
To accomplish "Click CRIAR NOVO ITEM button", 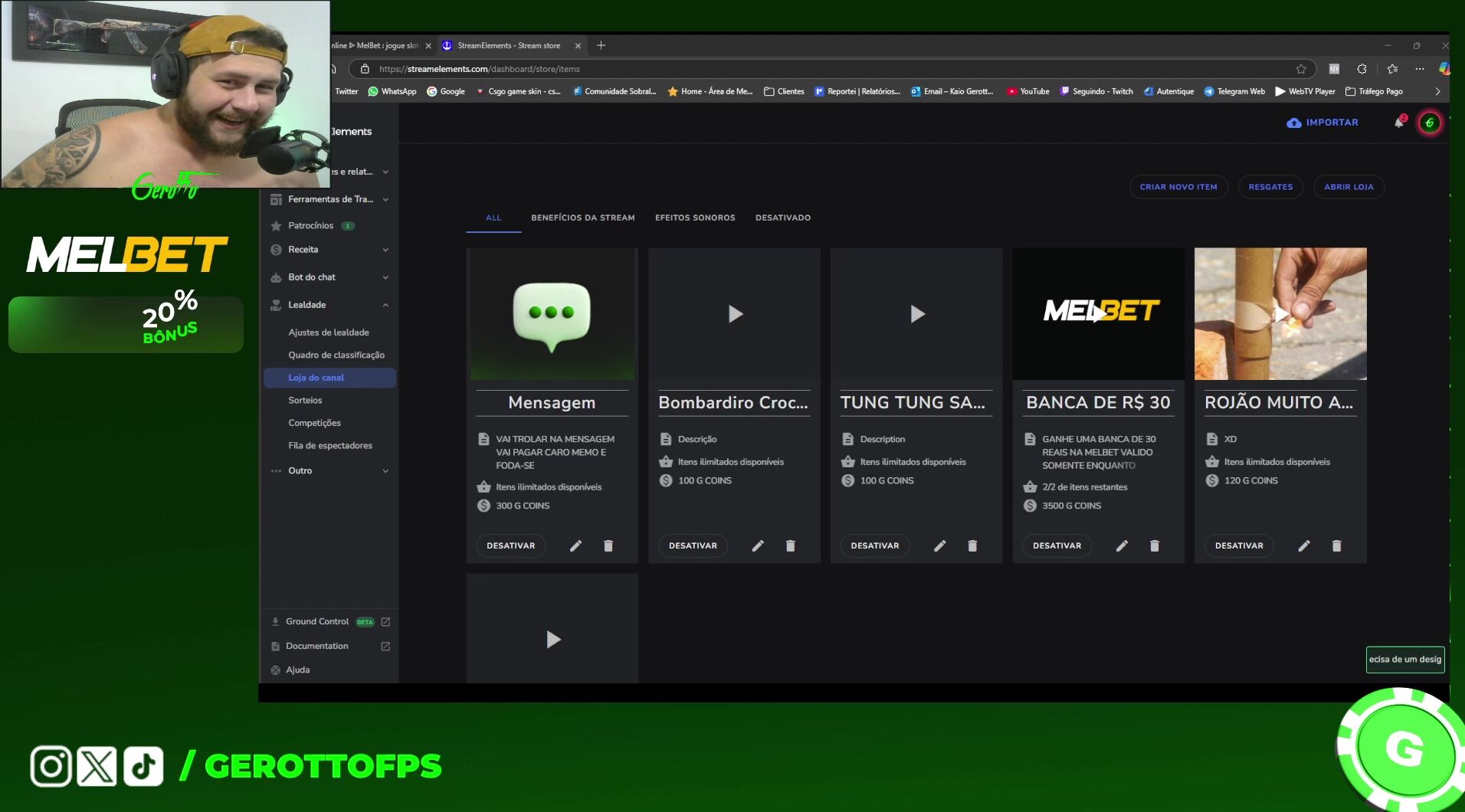I will pyautogui.click(x=1178, y=187).
